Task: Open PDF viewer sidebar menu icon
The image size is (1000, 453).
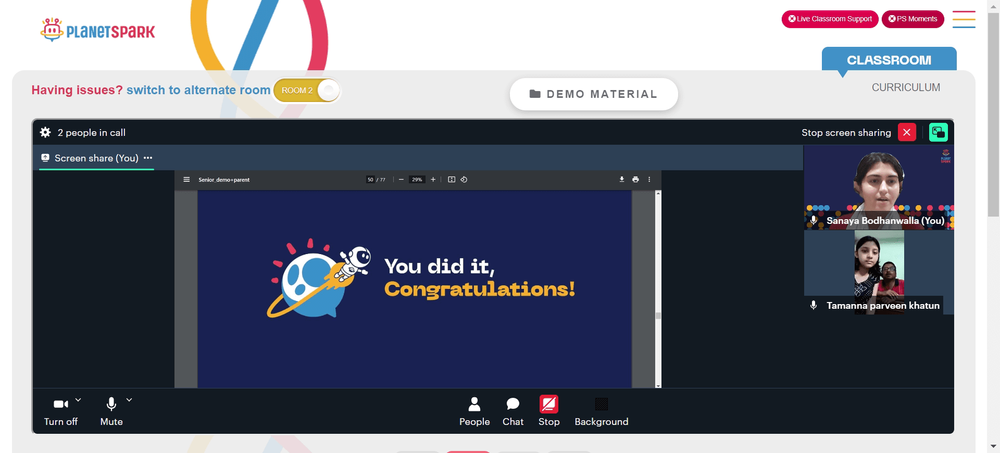Action: pos(186,180)
